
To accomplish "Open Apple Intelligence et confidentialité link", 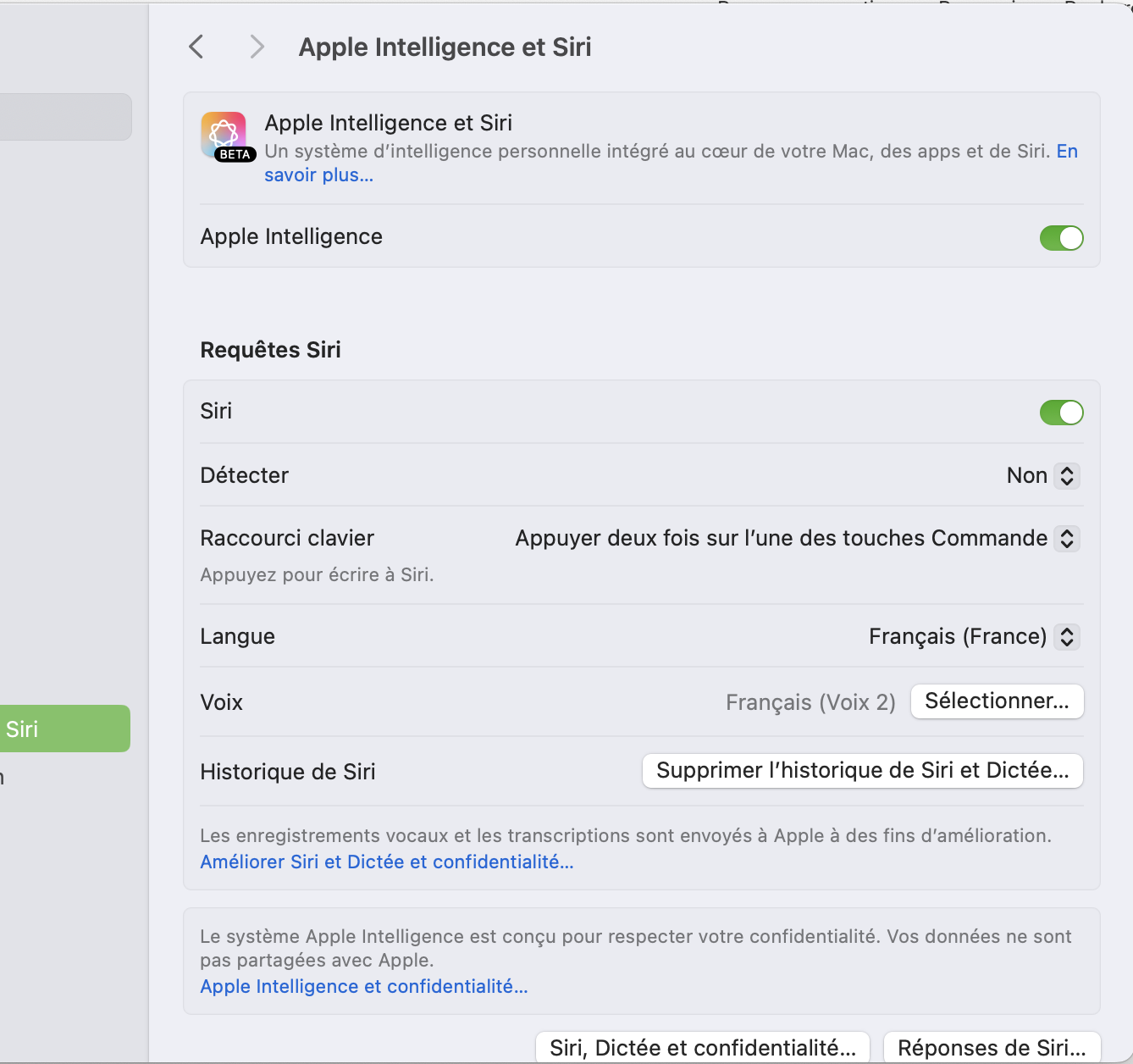I will (363, 986).
